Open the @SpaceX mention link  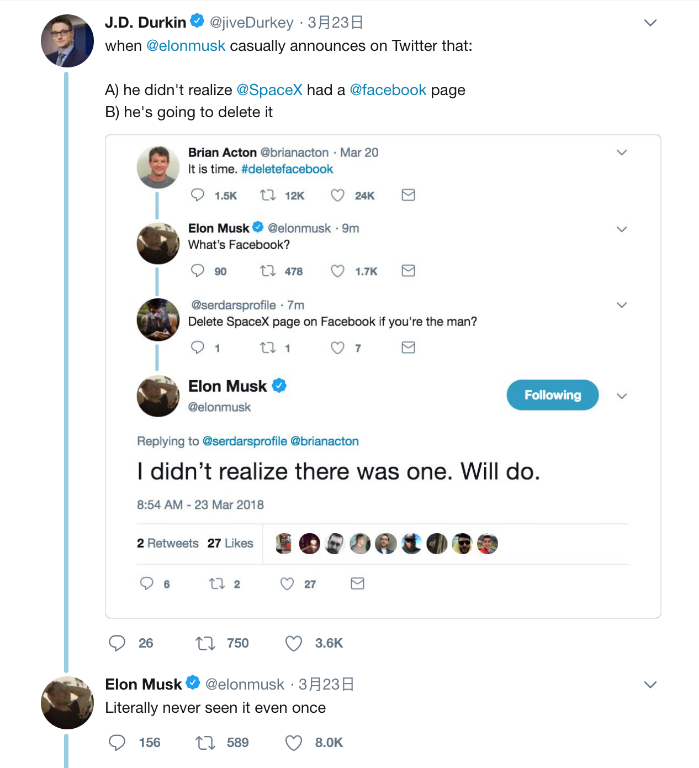(x=269, y=90)
